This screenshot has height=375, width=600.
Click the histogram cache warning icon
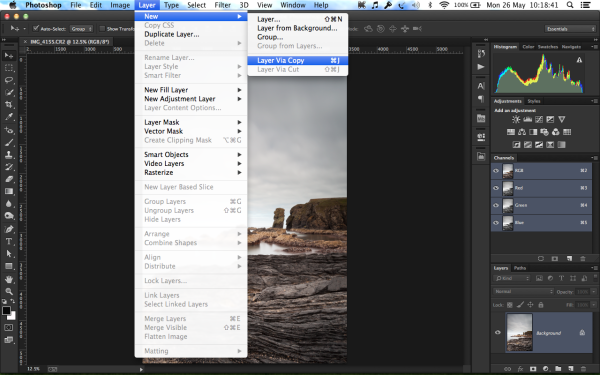pos(579,60)
